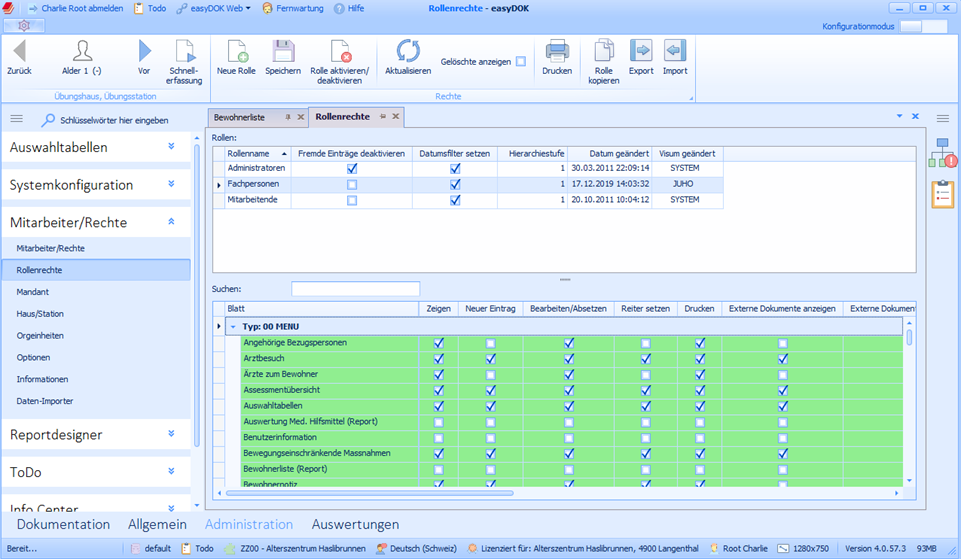961x559 pixels.
Task: Click the Suchen input field
Action: 355,289
